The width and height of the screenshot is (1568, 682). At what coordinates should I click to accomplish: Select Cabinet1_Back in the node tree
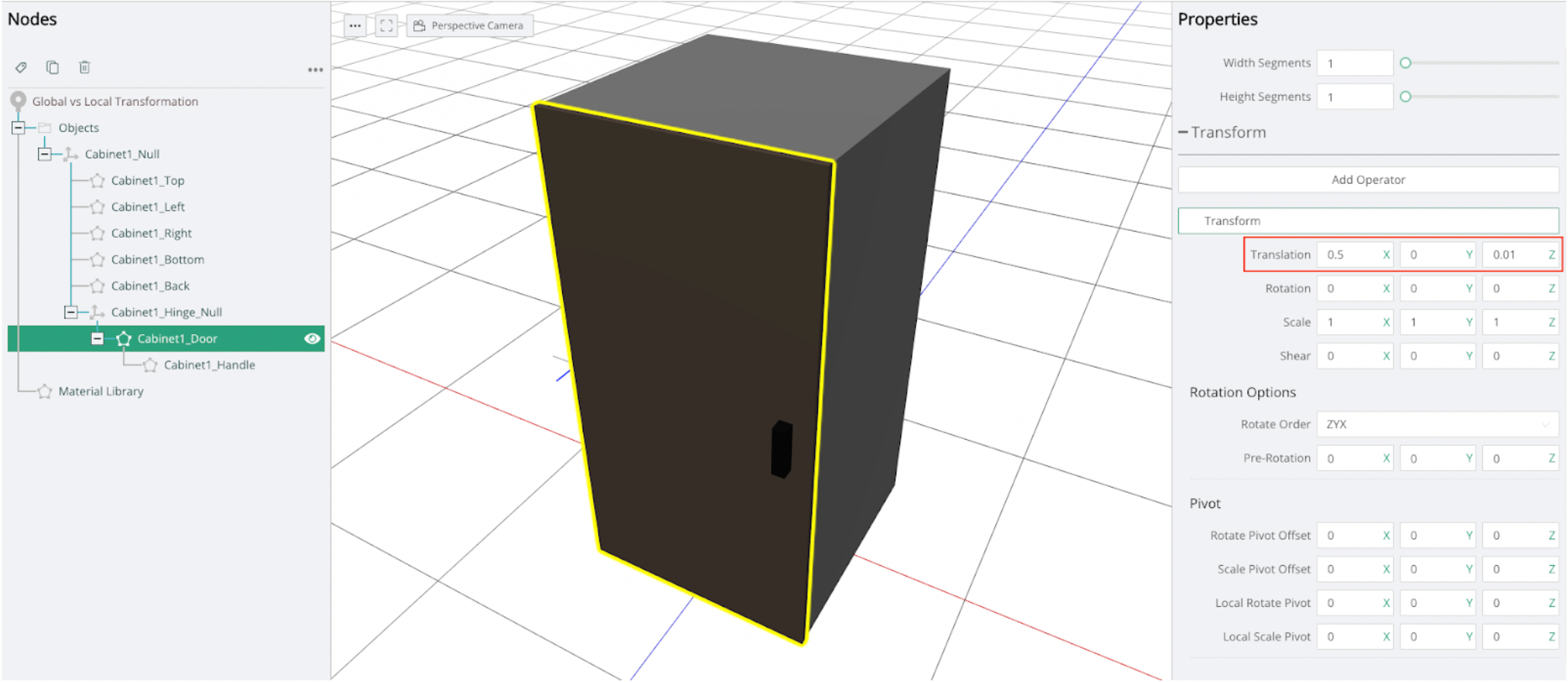coord(150,286)
